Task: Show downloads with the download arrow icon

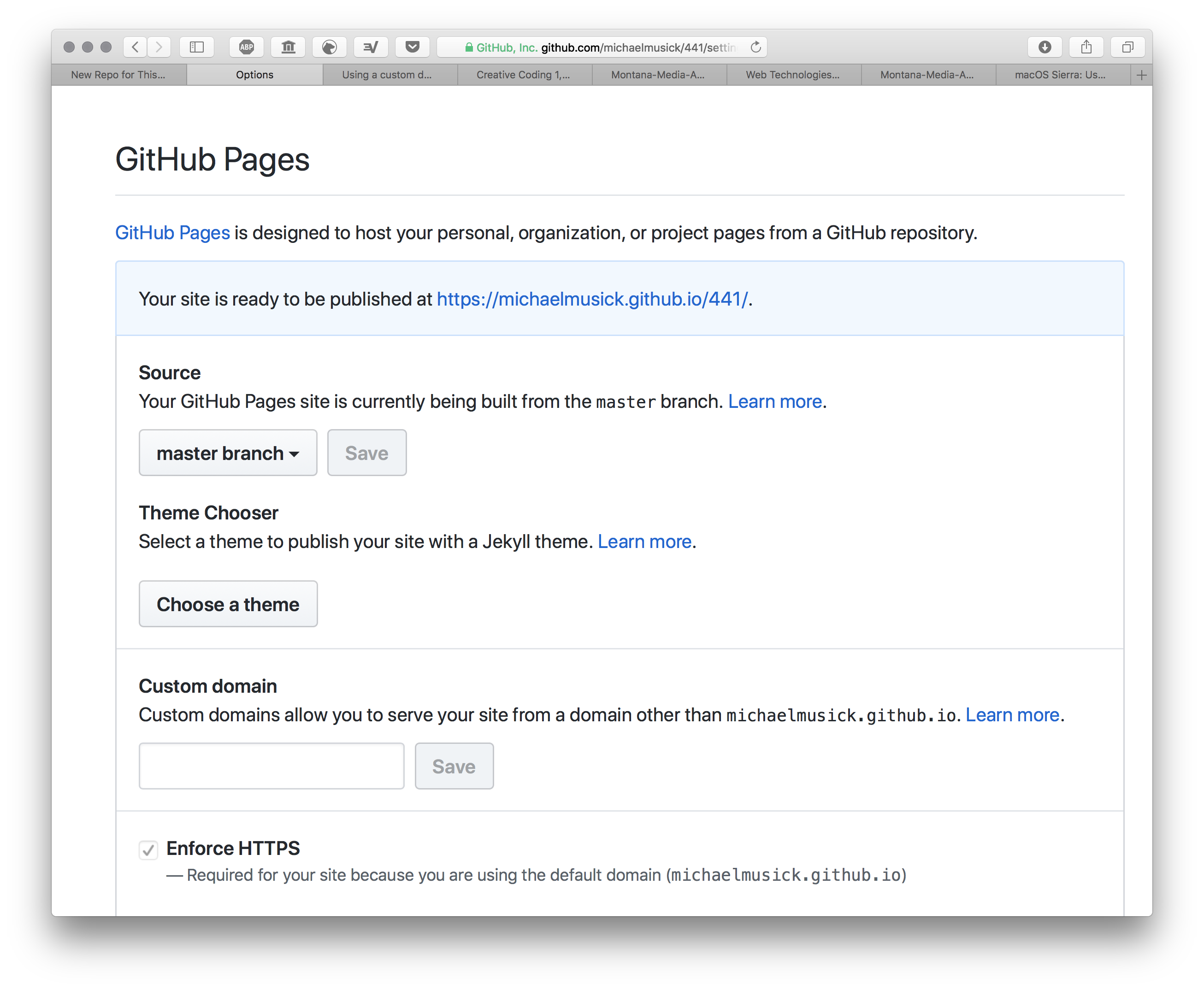Action: point(1045,47)
